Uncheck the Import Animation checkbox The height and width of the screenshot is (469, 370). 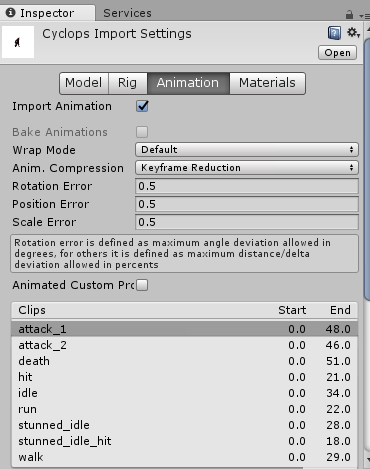[142, 106]
